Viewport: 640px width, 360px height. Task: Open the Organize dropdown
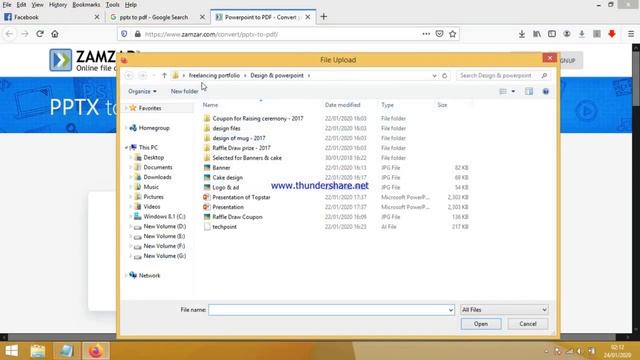142,91
